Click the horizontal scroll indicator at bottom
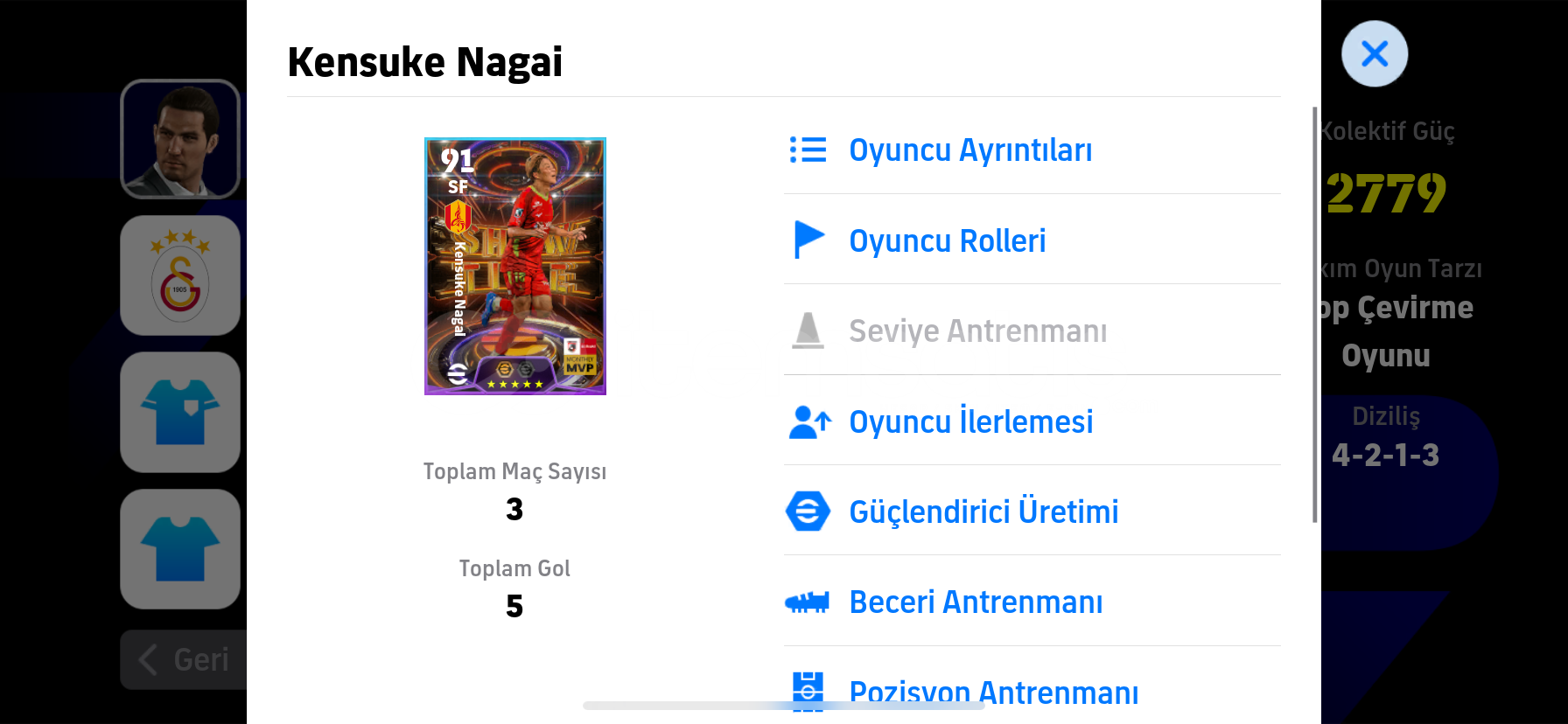This screenshot has height=724, width=1568. tap(784, 706)
